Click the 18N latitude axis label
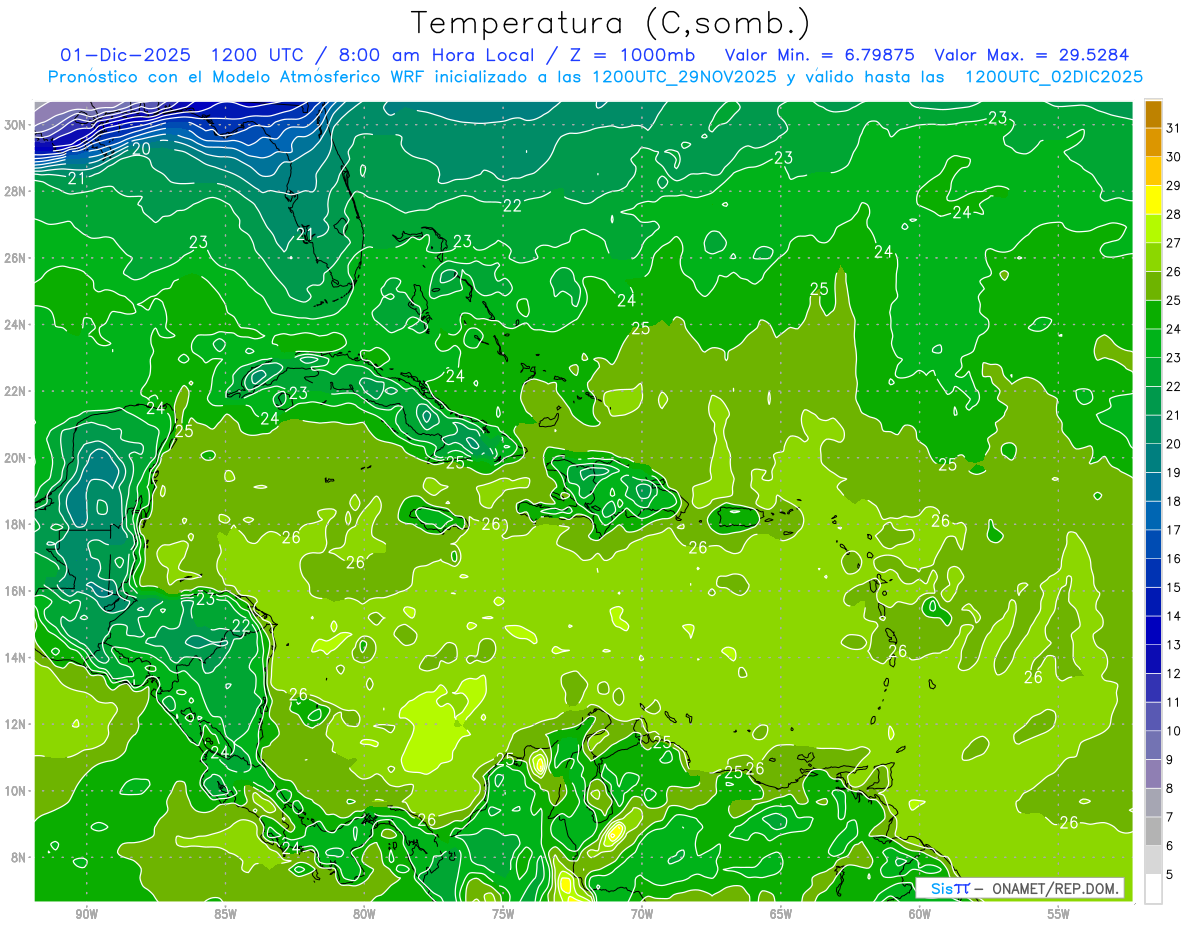This screenshot has height=927, width=1200. [x=15, y=524]
